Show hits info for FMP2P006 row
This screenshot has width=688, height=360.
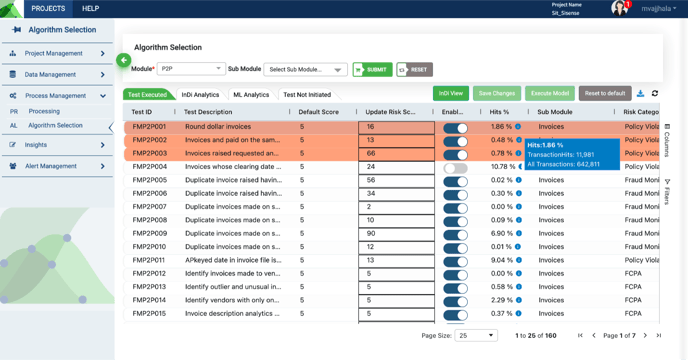[x=519, y=193]
